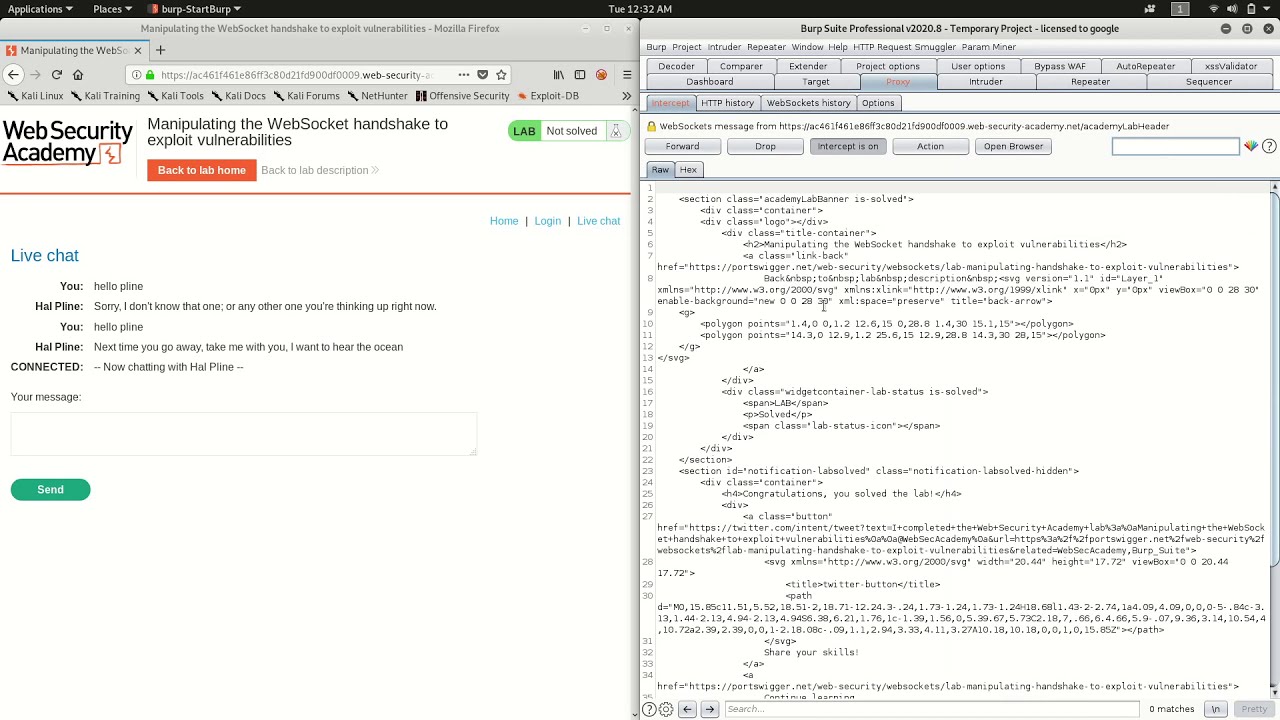Toggle Firefox sidebar icon

[580, 74]
